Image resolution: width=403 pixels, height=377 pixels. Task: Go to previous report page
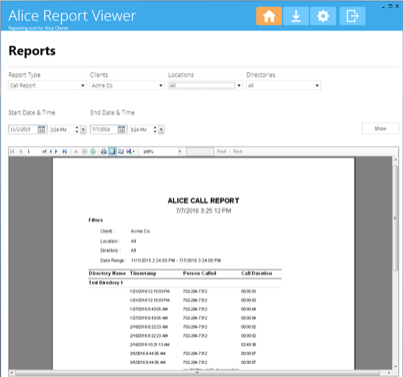(21, 151)
